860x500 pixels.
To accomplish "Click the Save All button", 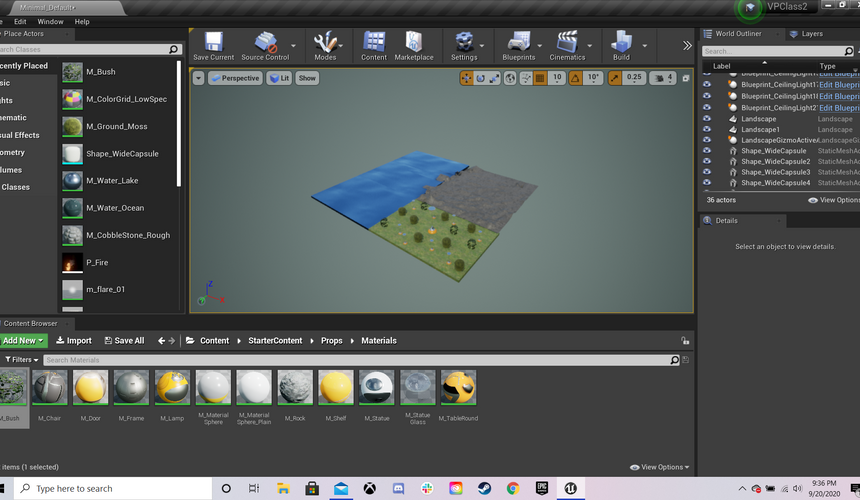I will 124,340.
